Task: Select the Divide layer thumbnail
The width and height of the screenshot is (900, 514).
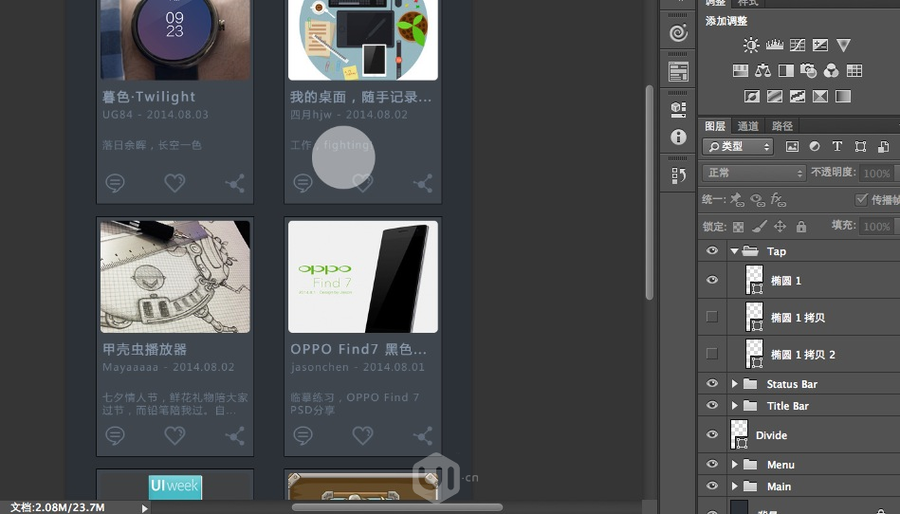Action: tap(739, 434)
